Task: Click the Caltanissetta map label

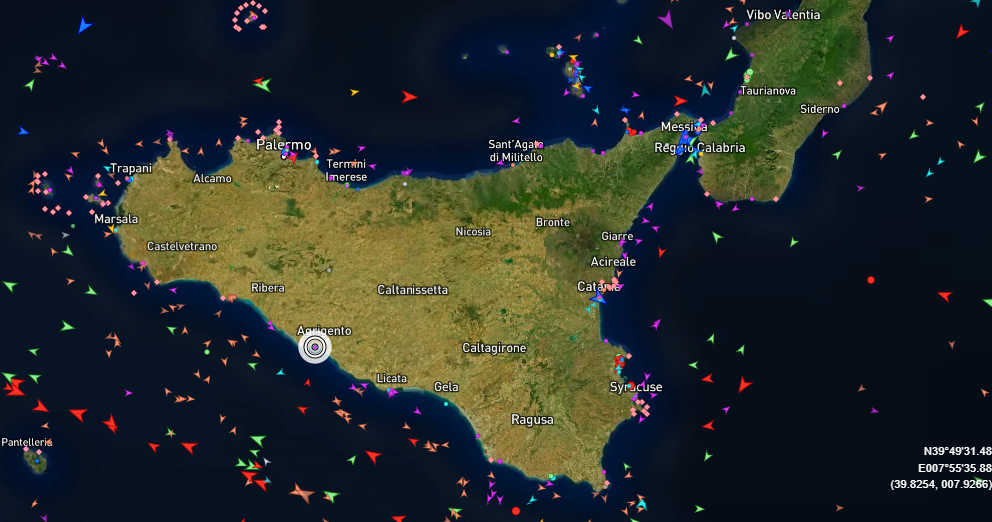Action: click(x=412, y=290)
